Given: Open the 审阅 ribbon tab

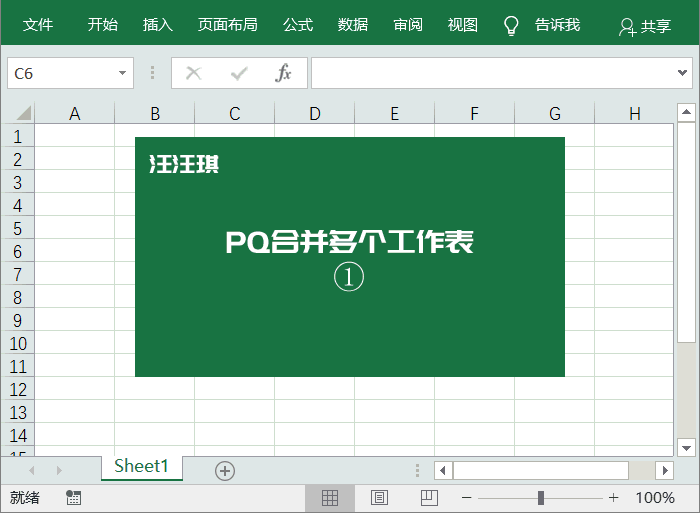Looking at the screenshot, I should click(x=408, y=25).
